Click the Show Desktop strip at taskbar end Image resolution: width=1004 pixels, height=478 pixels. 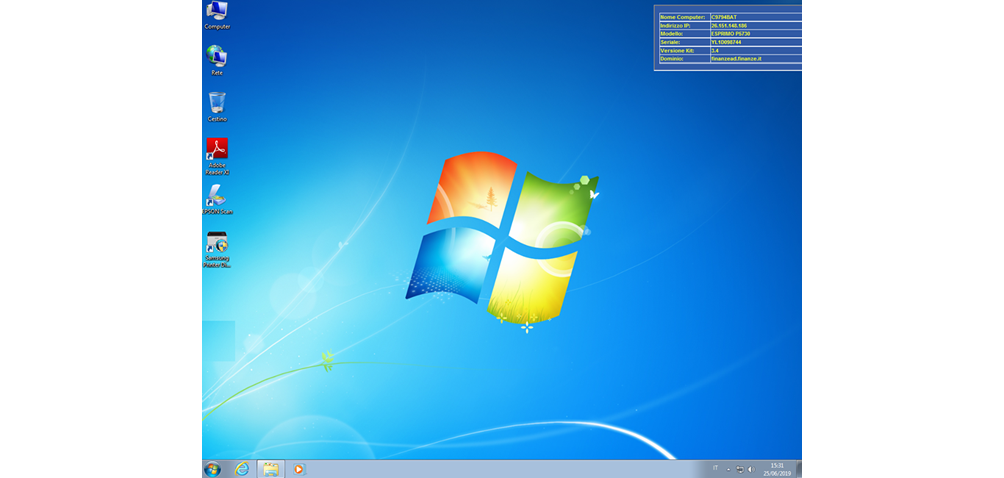click(x=798, y=469)
